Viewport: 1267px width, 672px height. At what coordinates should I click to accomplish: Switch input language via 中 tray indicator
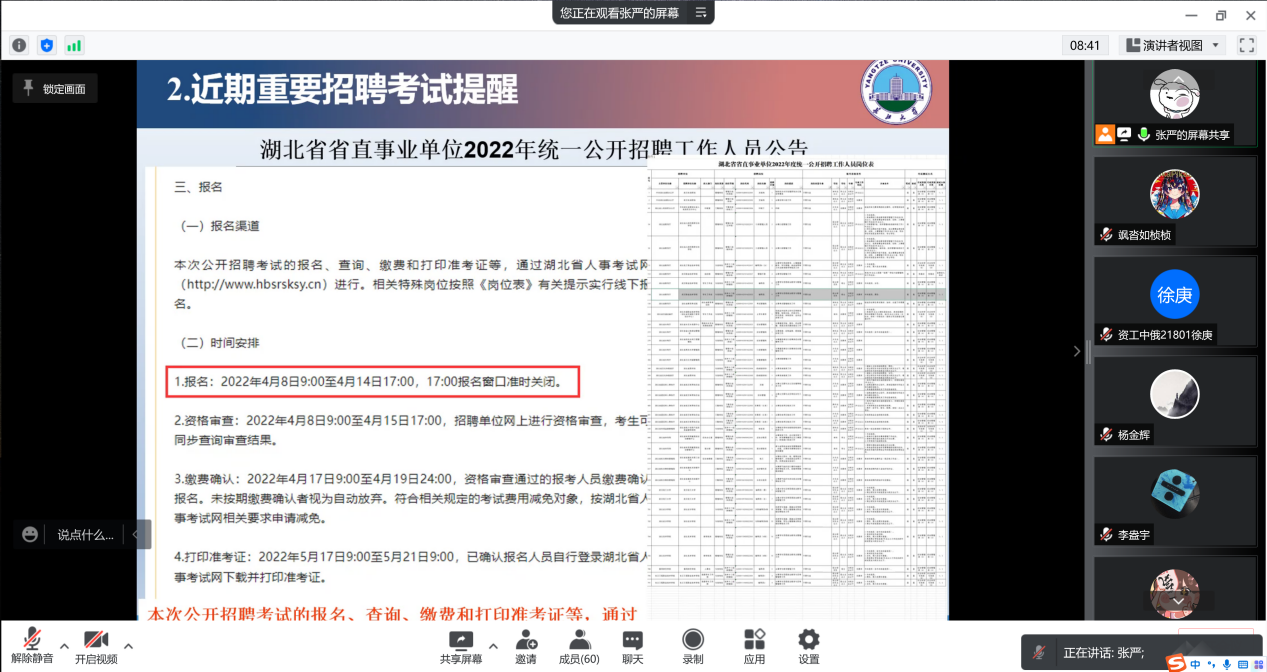pos(1196,662)
